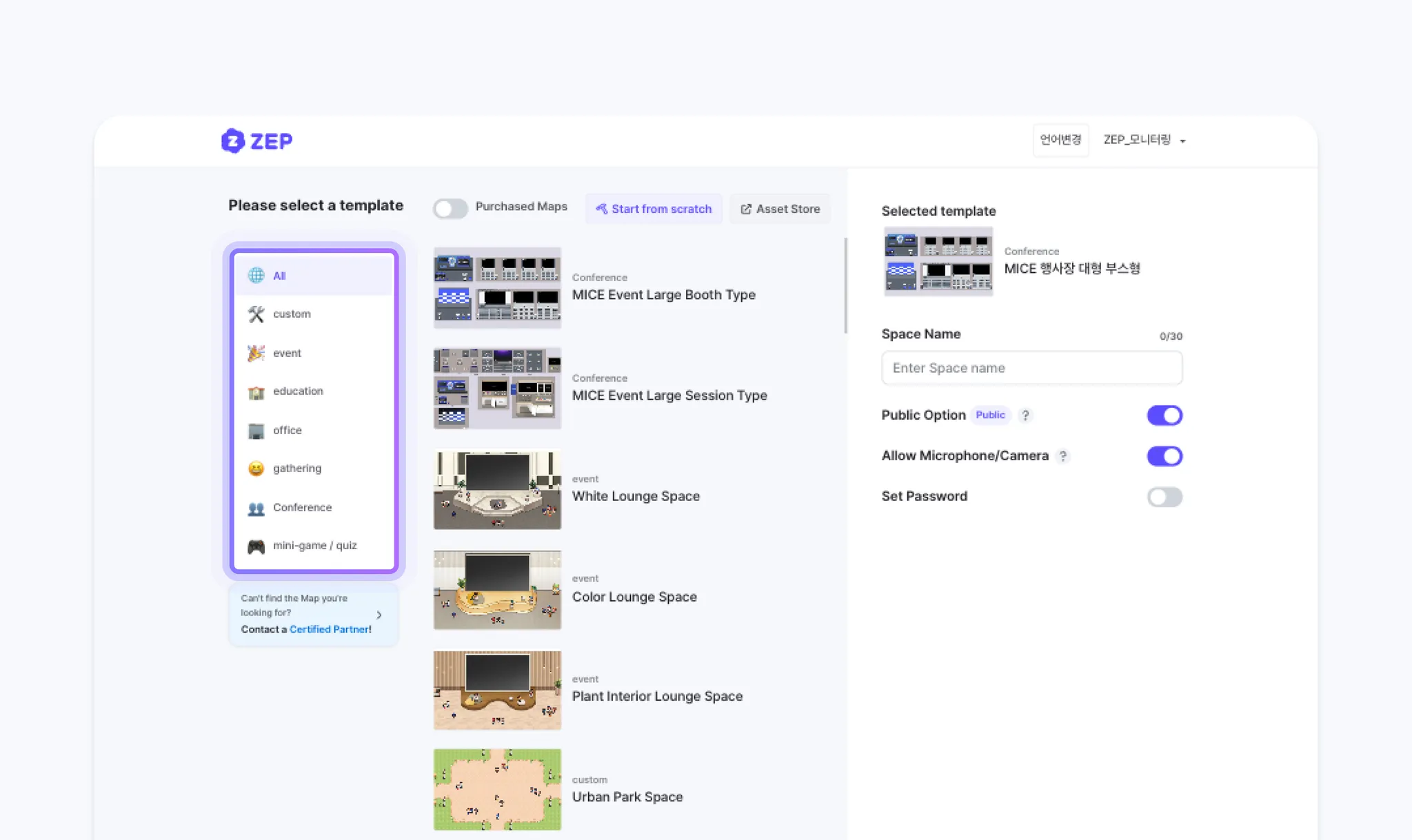The image size is (1412, 840).
Task: Pick the office category icon
Action: (x=256, y=431)
